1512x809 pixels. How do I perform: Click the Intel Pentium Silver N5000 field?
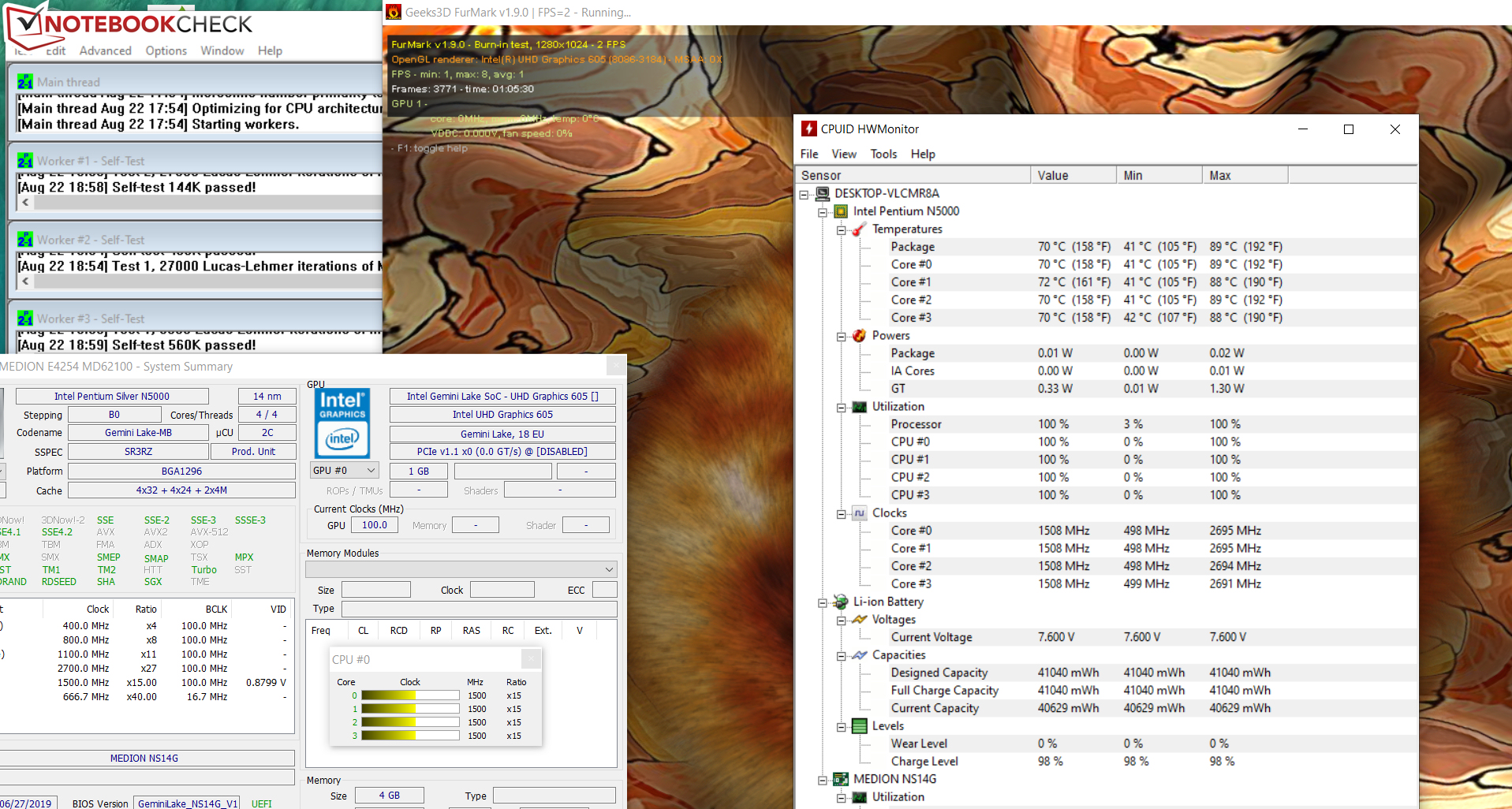pos(112,396)
